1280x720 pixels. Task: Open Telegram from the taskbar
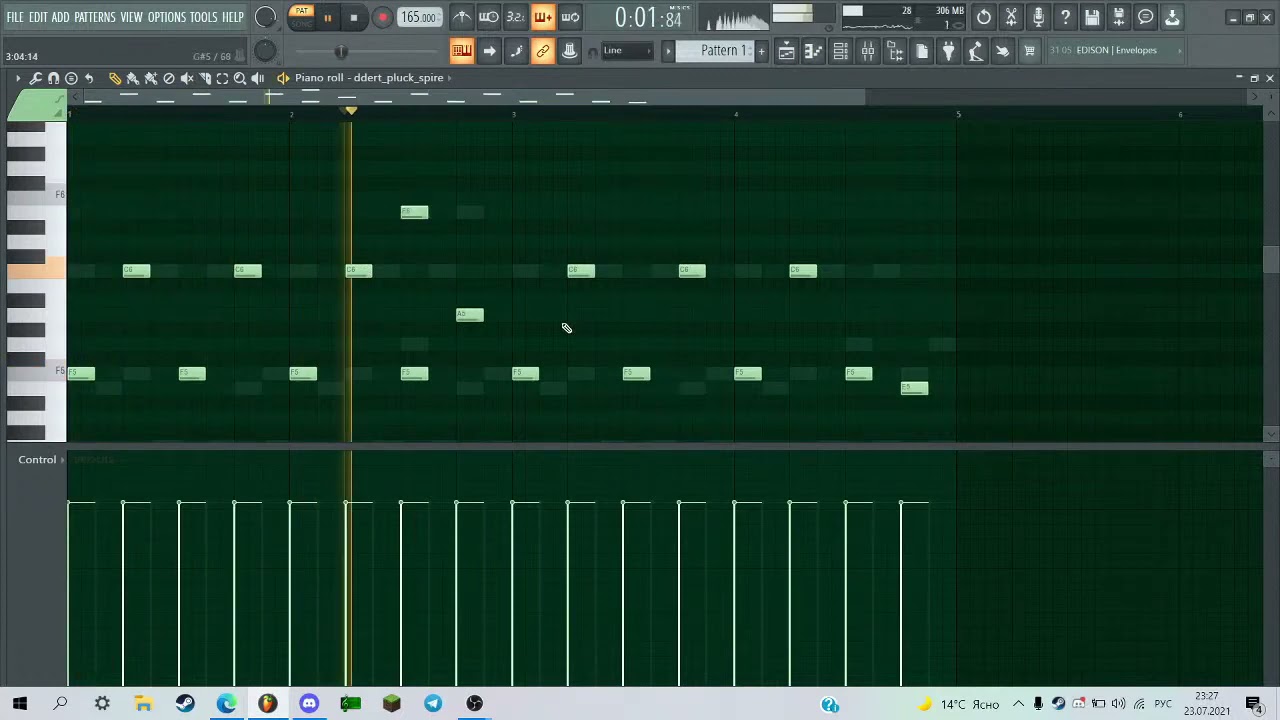[x=433, y=704]
